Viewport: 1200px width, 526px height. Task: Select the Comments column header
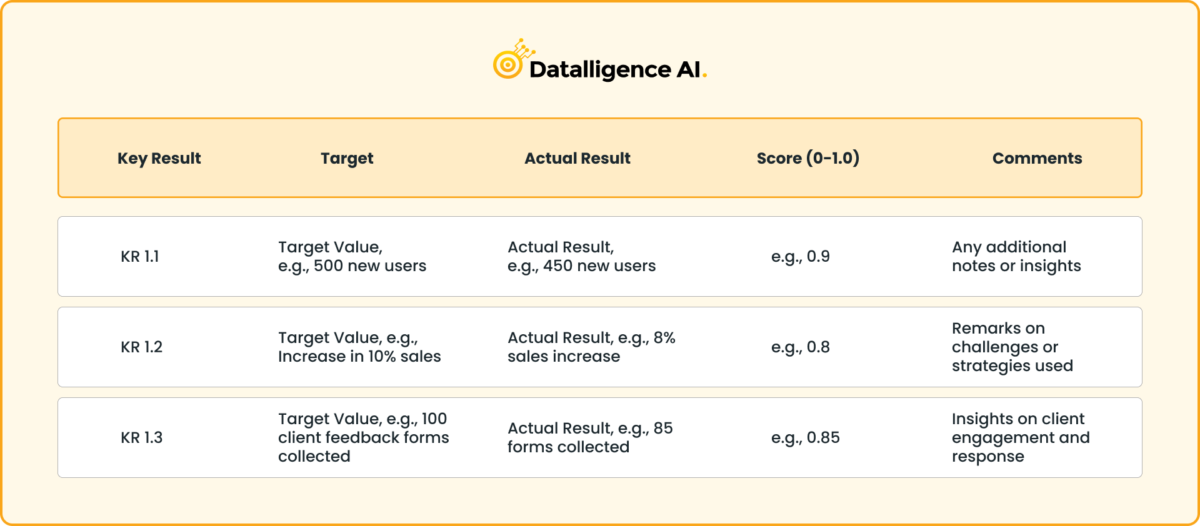tap(1037, 158)
